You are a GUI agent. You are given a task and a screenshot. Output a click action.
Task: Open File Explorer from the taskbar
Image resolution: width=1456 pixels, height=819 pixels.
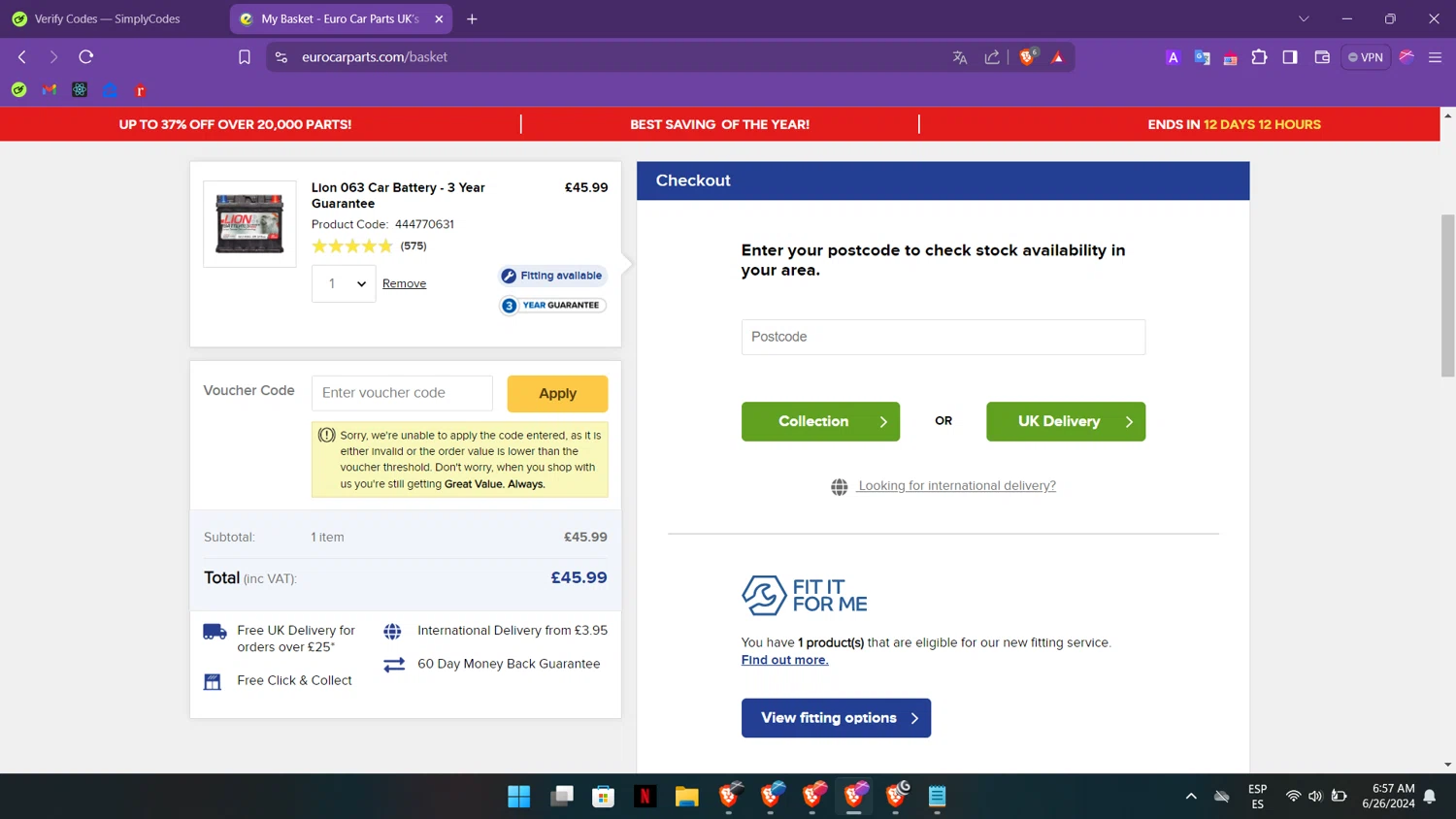687,797
